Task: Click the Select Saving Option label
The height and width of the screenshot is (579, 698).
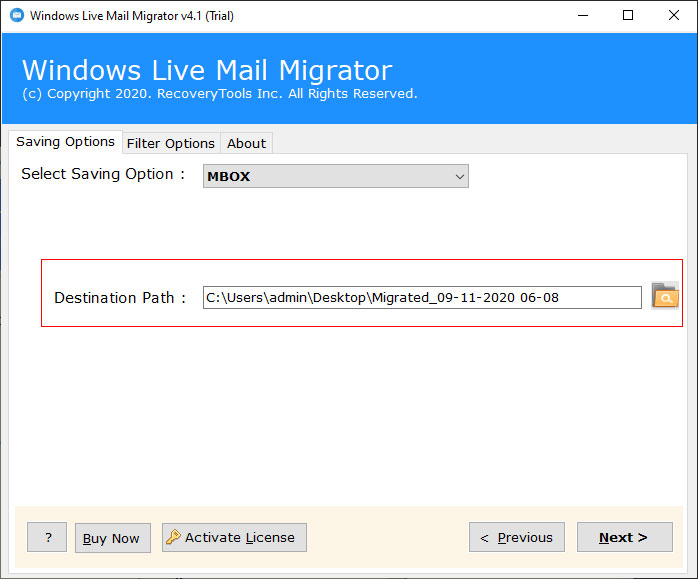Action: coord(103,174)
